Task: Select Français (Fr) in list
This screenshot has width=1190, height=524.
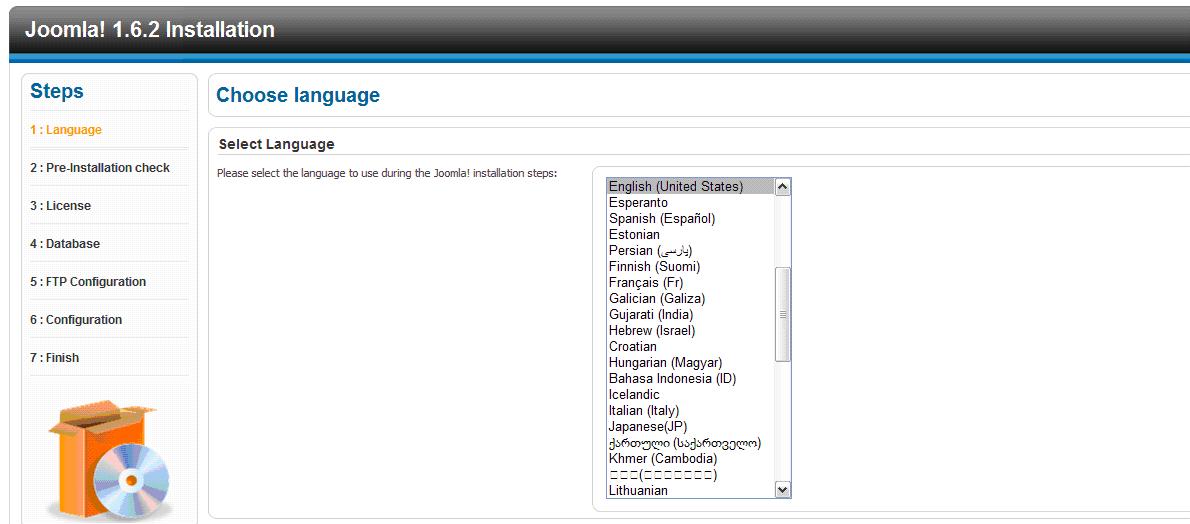Action: click(691, 283)
